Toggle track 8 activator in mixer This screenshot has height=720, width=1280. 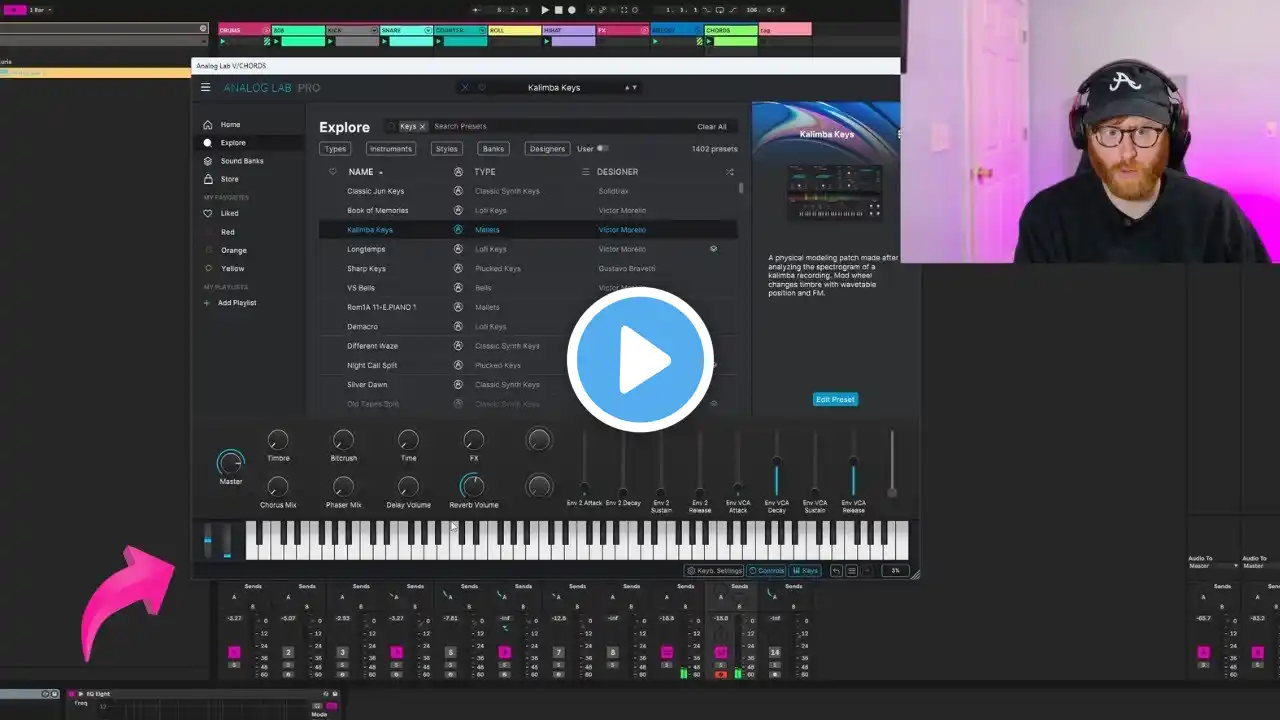pyautogui.click(x=613, y=653)
